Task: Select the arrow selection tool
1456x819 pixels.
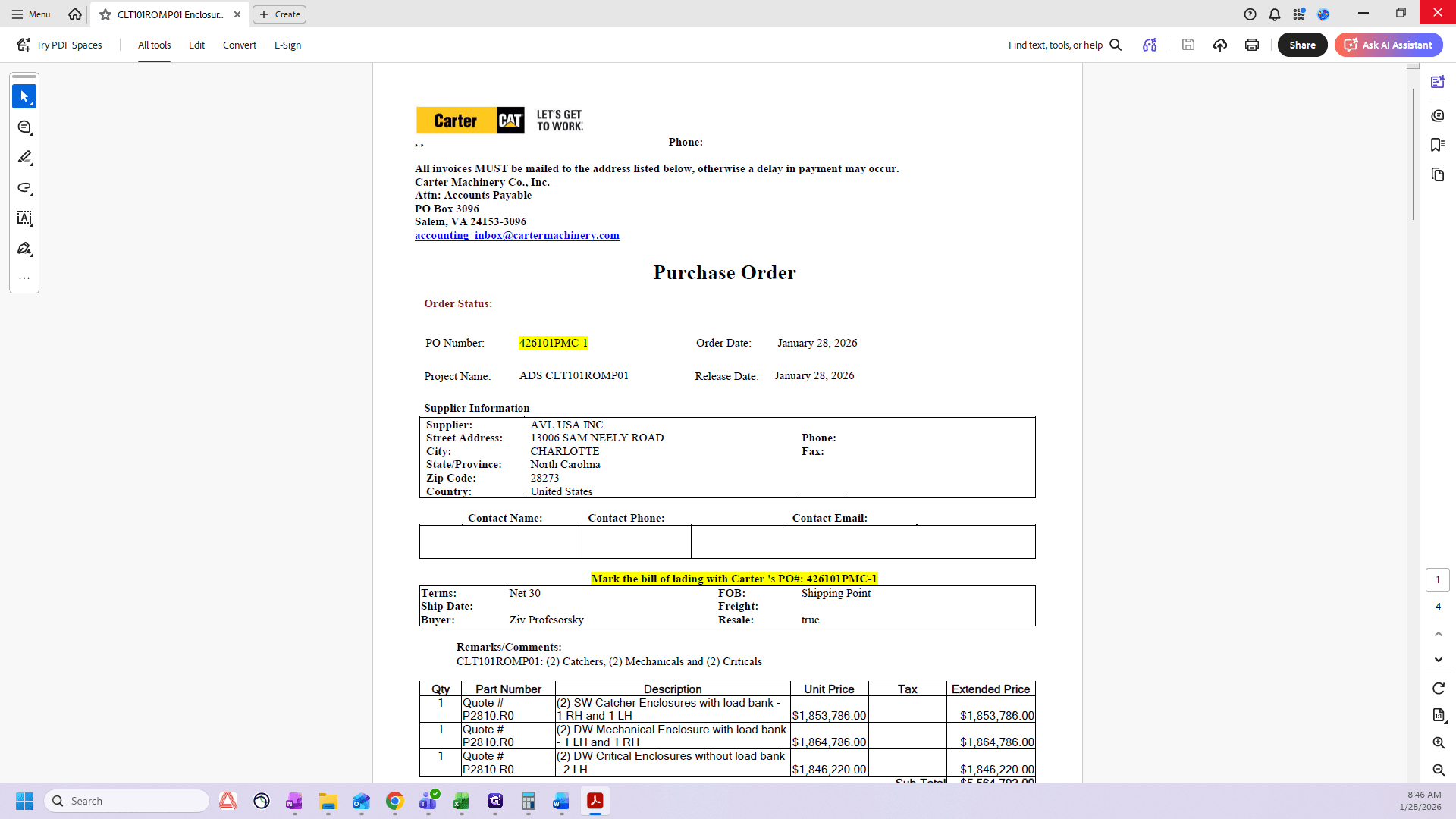Action: [x=24, y=96]
